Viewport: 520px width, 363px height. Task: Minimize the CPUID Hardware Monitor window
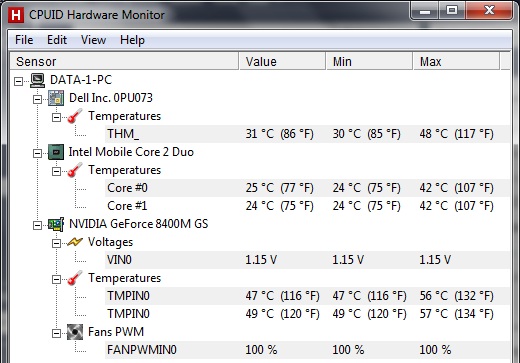pyautogui.click(x=425, y=10)
